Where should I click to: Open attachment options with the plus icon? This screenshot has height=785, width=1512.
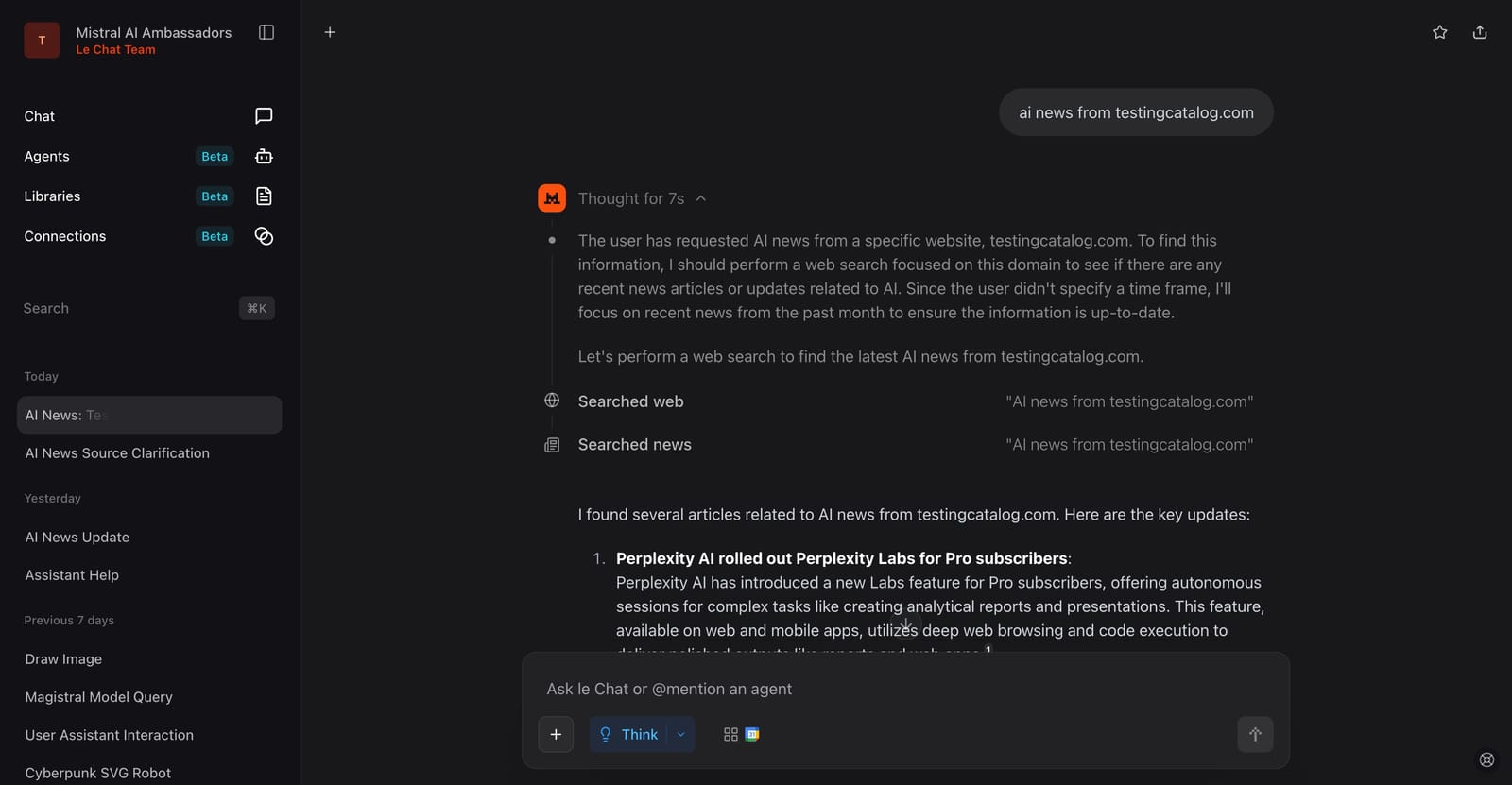[x=556, y=734]
